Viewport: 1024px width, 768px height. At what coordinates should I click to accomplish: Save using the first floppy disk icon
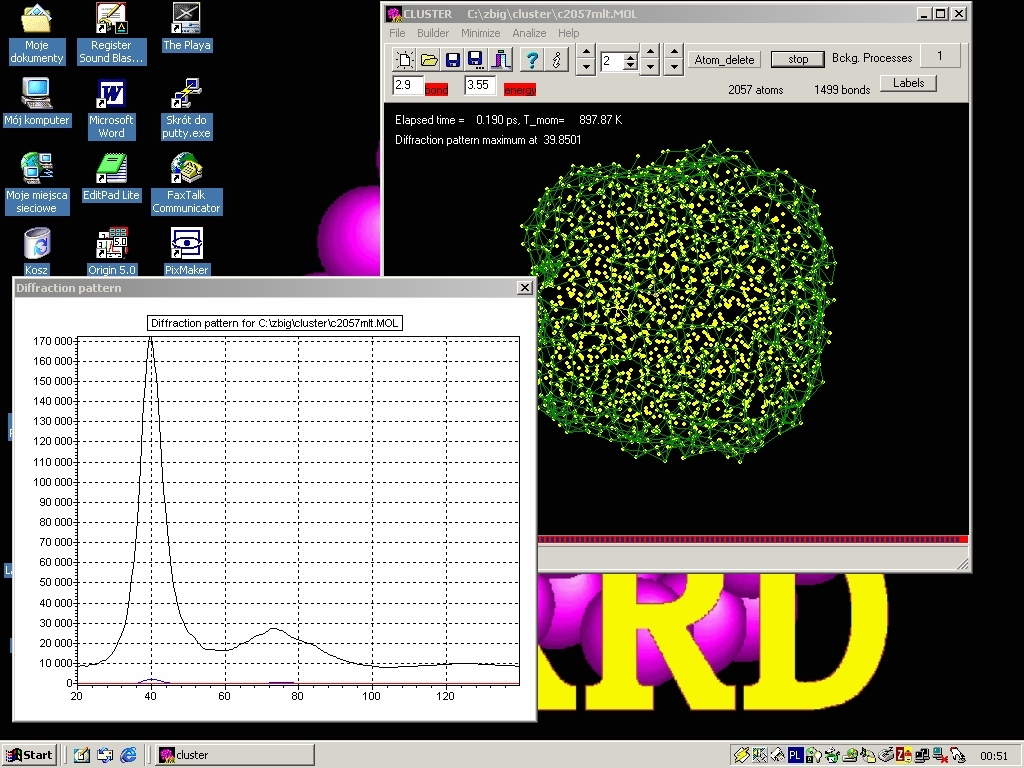pos(452,60)
